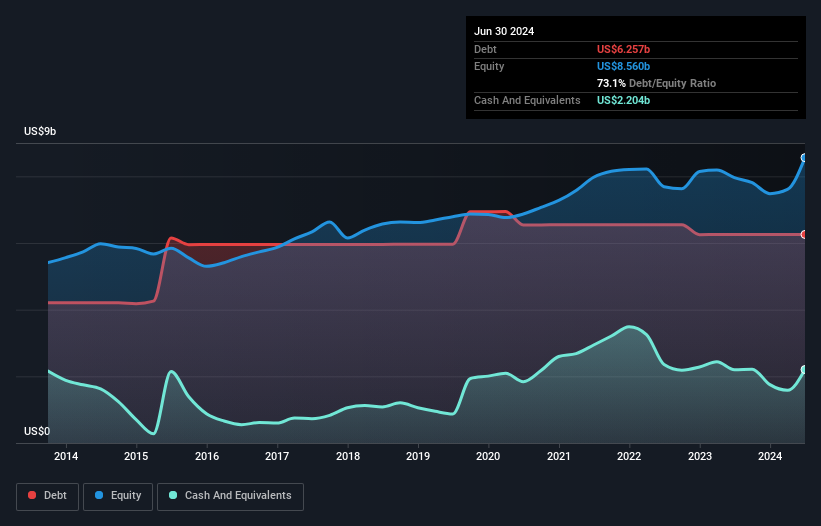Select the 2014 x-axis label

(x=66, y=456)
